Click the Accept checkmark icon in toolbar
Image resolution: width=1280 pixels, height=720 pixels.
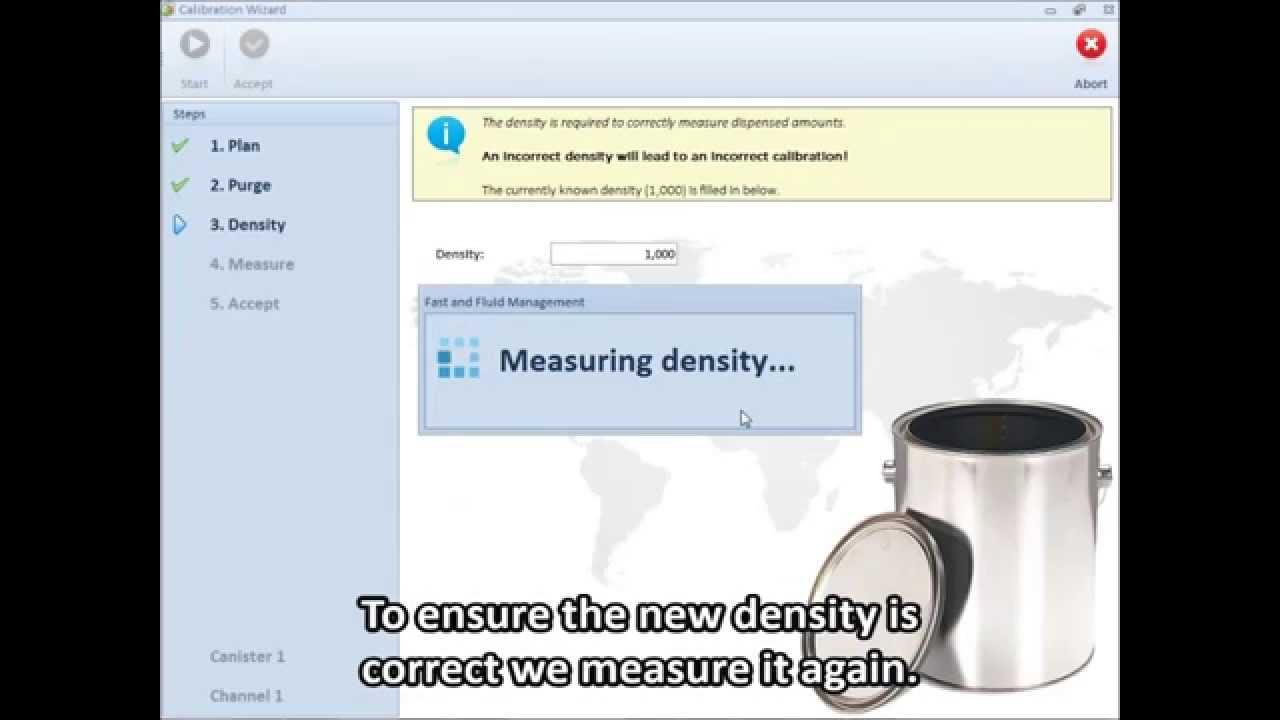[x=254, y=44]
